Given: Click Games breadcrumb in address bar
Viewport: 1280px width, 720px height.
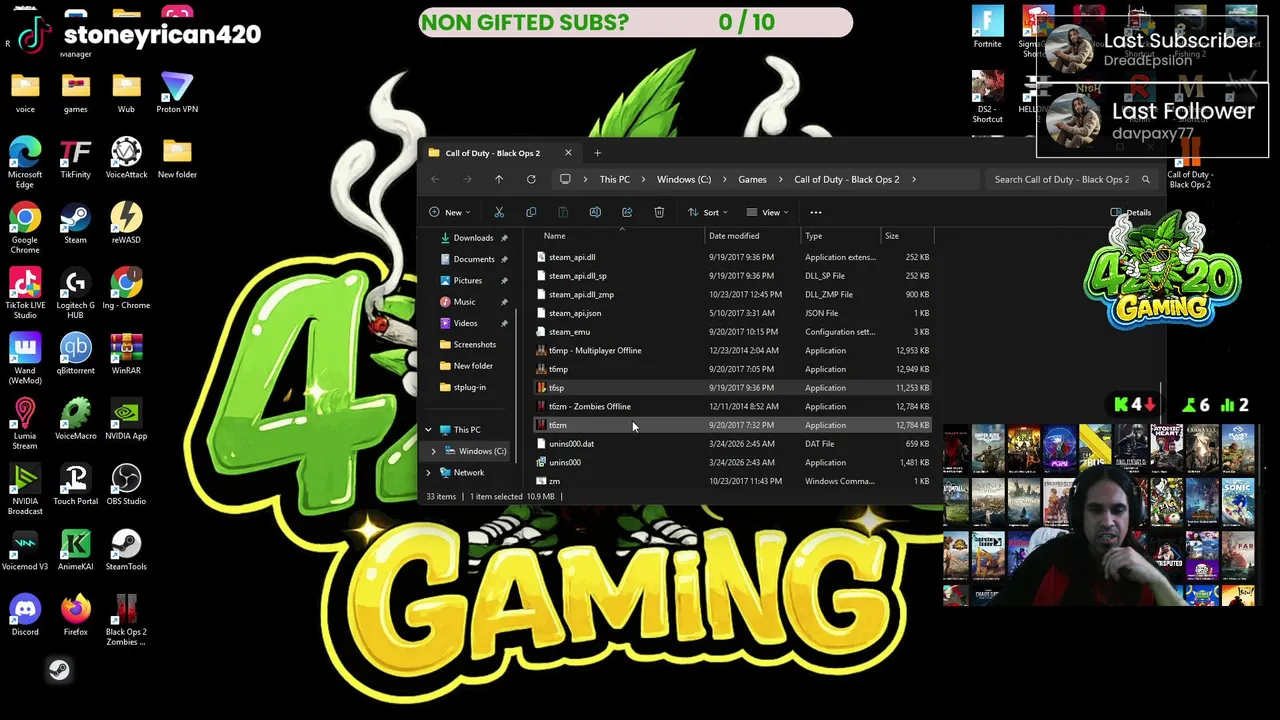Looking at the screenshot, I should pyautogui.click(x=752, y=179).
